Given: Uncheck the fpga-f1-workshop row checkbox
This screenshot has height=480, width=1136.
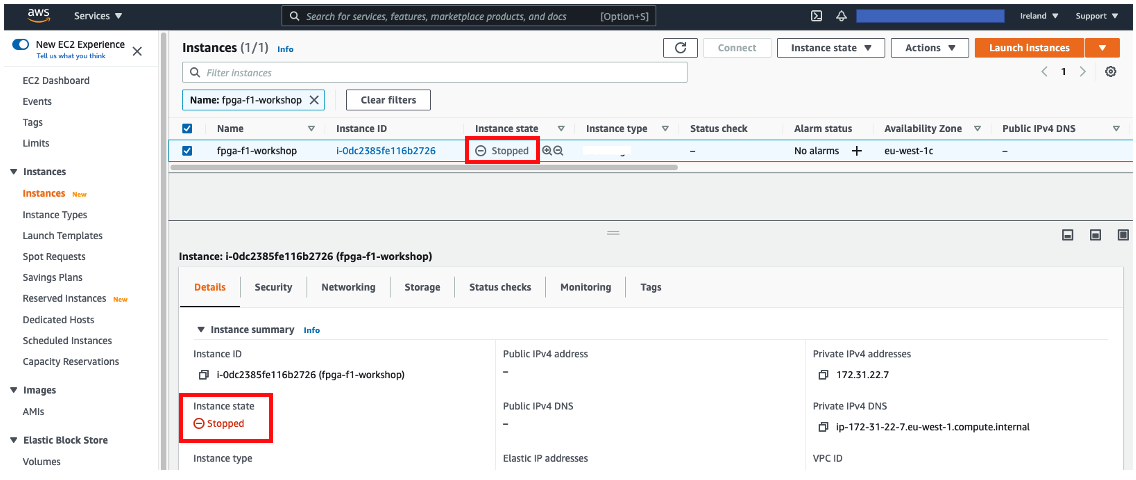Looking at the screenshot, I should pyautogui.click(x=187, y=151).
